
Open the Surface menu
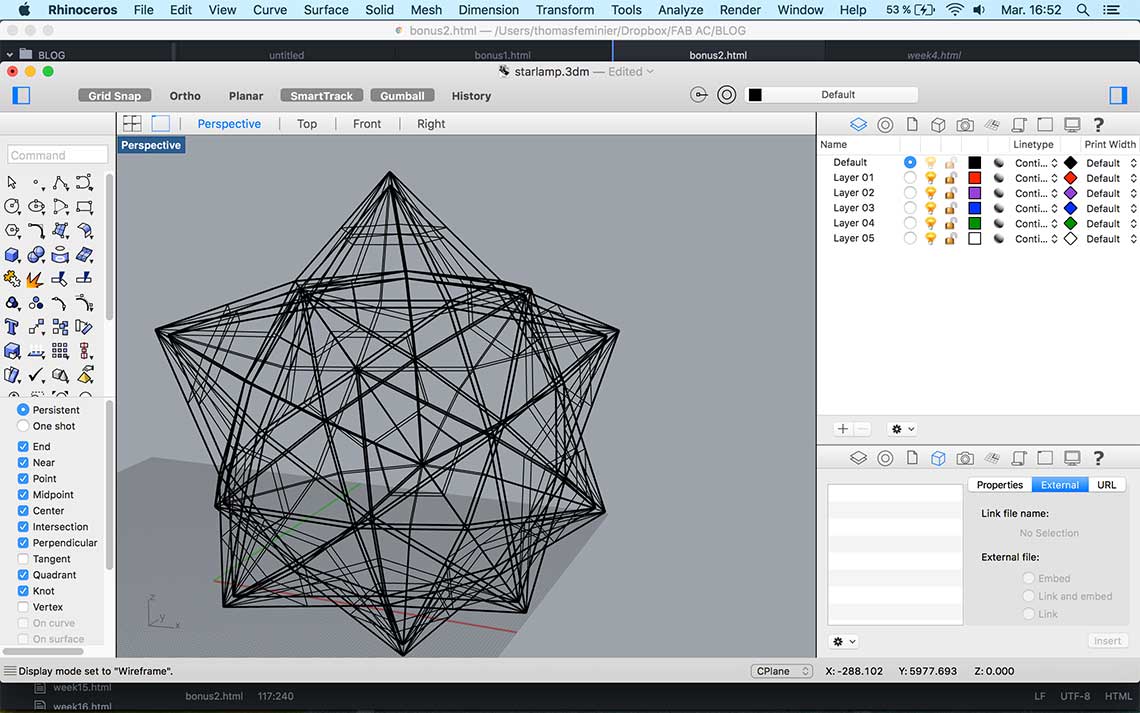point(326,10)
